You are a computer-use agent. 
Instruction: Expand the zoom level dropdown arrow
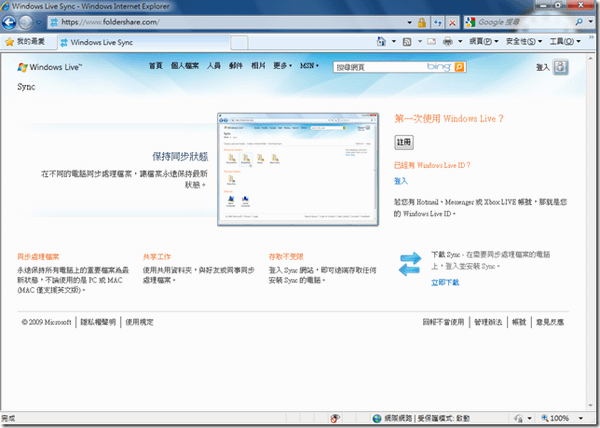(581, 418)
